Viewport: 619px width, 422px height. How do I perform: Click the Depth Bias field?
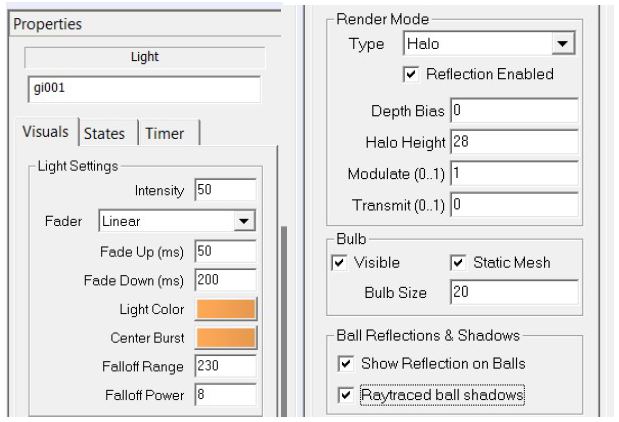coord(514,110)
